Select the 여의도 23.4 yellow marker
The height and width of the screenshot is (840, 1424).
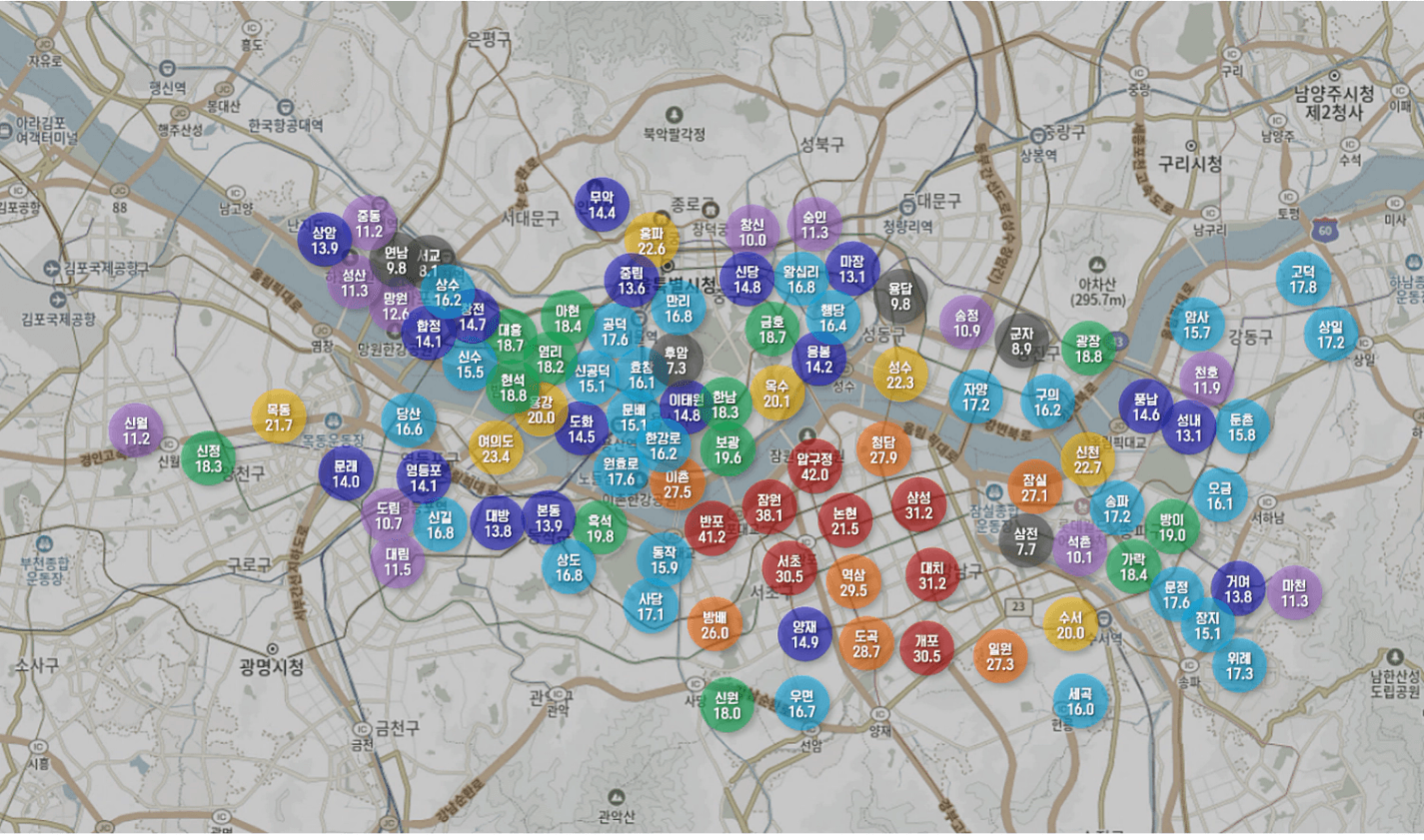tap(496, 448)
